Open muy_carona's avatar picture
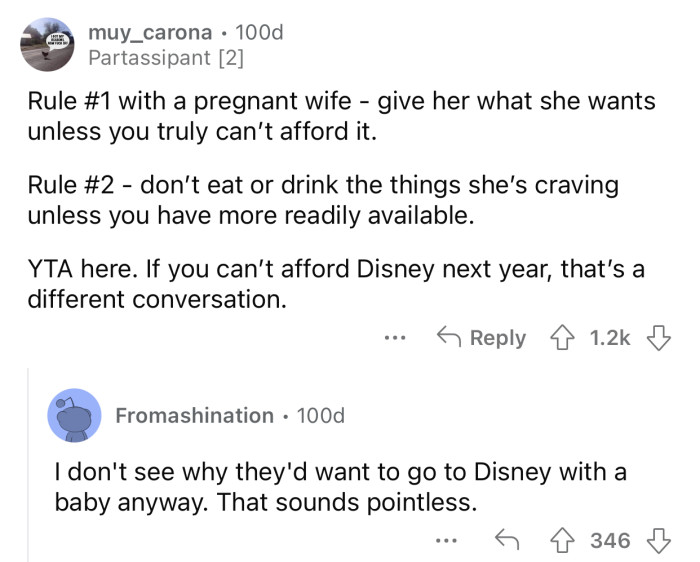Image resolution: width=700 pixels, height=562 pixels. (x=45, y=46)
